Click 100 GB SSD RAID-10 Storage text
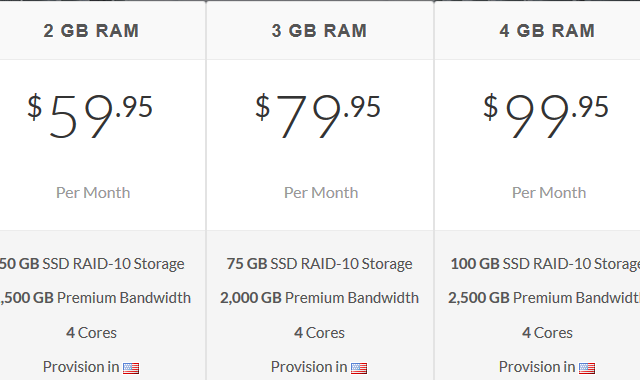 click(x=545, y=264)
